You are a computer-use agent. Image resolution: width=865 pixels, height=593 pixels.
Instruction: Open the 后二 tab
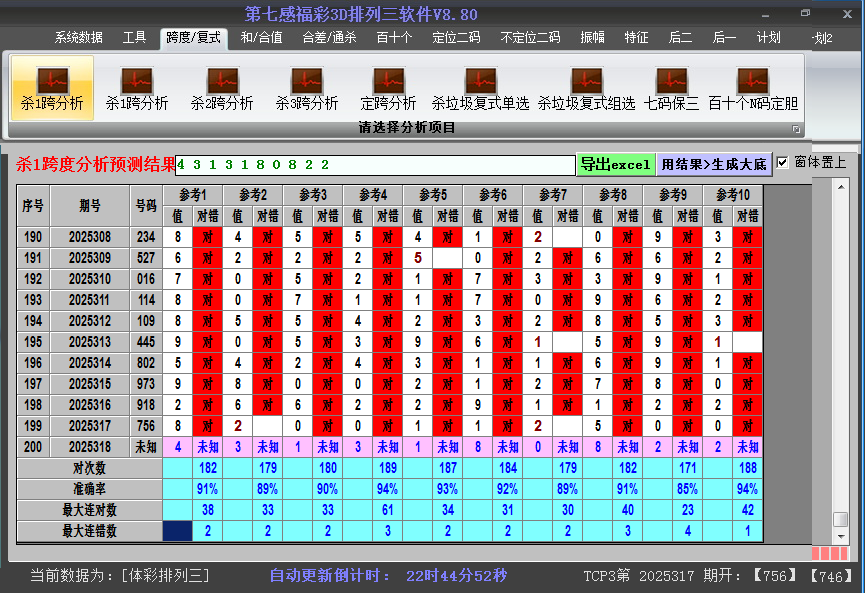pyautogui.click(x=680, y=38)
